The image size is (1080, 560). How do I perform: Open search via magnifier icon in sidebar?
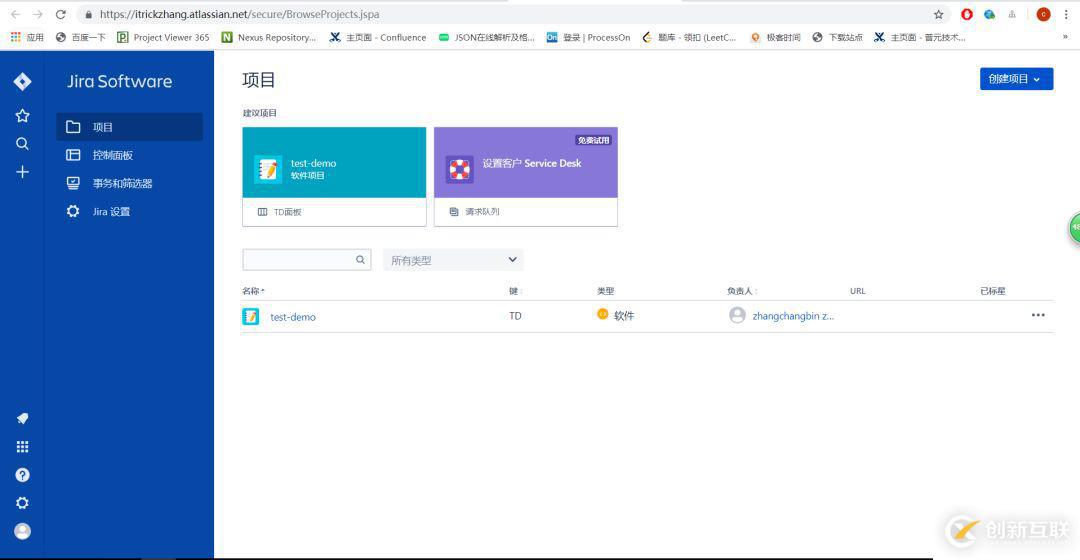pyautogui.click(x=22, y=143)
